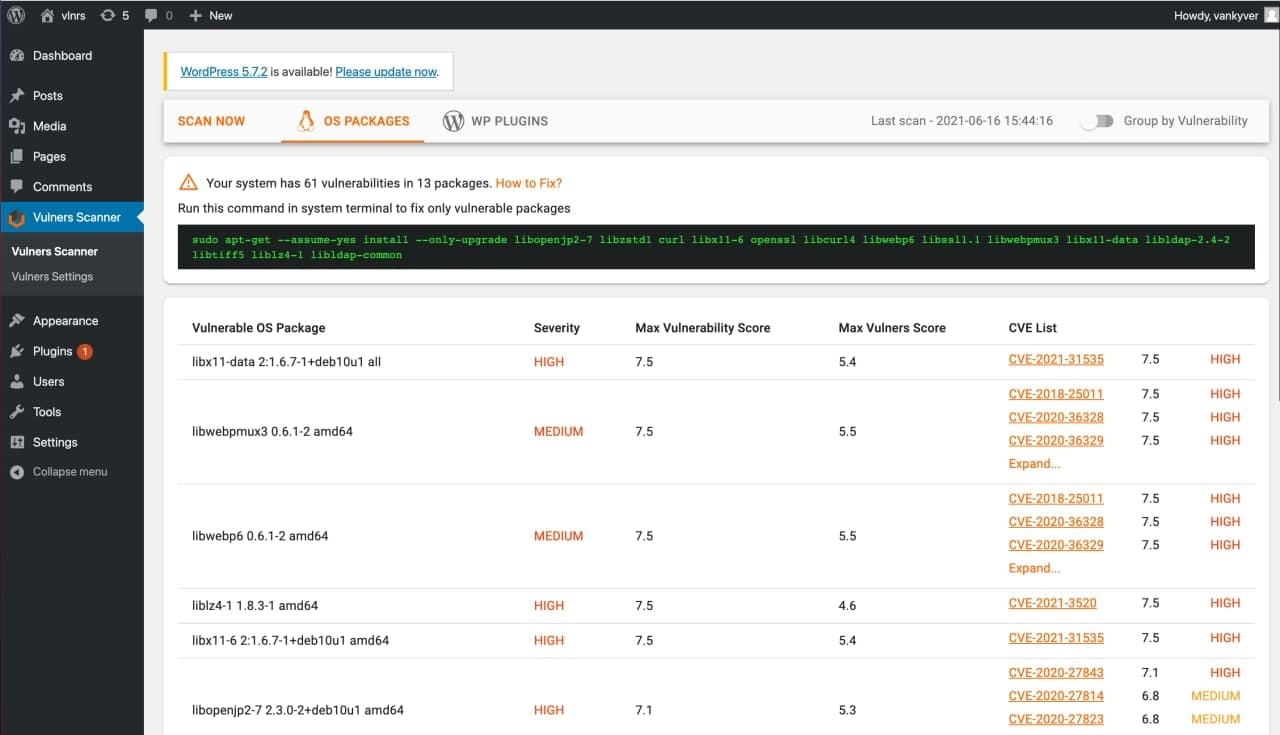Click the WordPress icon on WP Plugins tab
Image resolution: width=1280 pixels, height=735 pixels.
coord(453,121)
